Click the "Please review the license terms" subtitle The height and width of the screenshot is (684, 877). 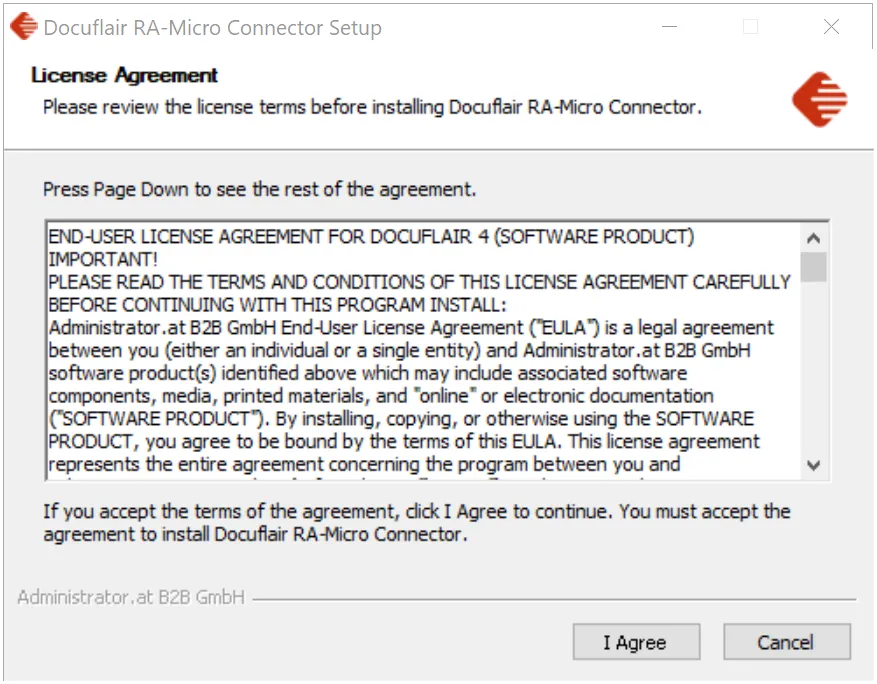pos(371,107)
